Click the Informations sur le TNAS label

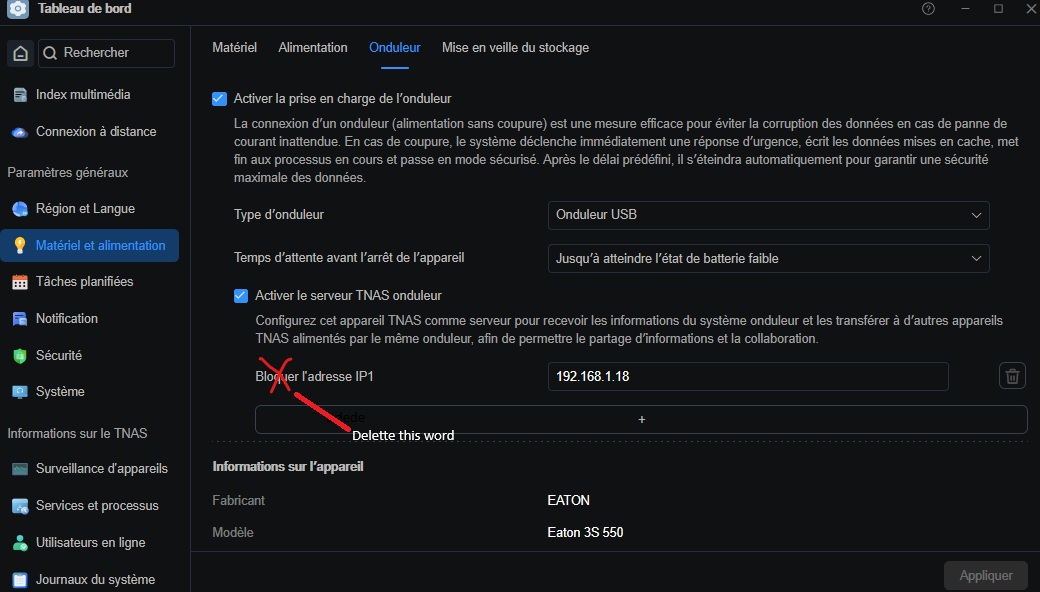[77, 434]
